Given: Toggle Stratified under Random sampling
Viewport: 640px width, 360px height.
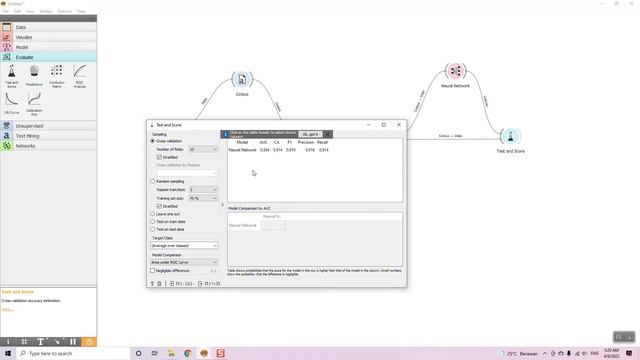Looking at the screenshot, I should (159, 206).
